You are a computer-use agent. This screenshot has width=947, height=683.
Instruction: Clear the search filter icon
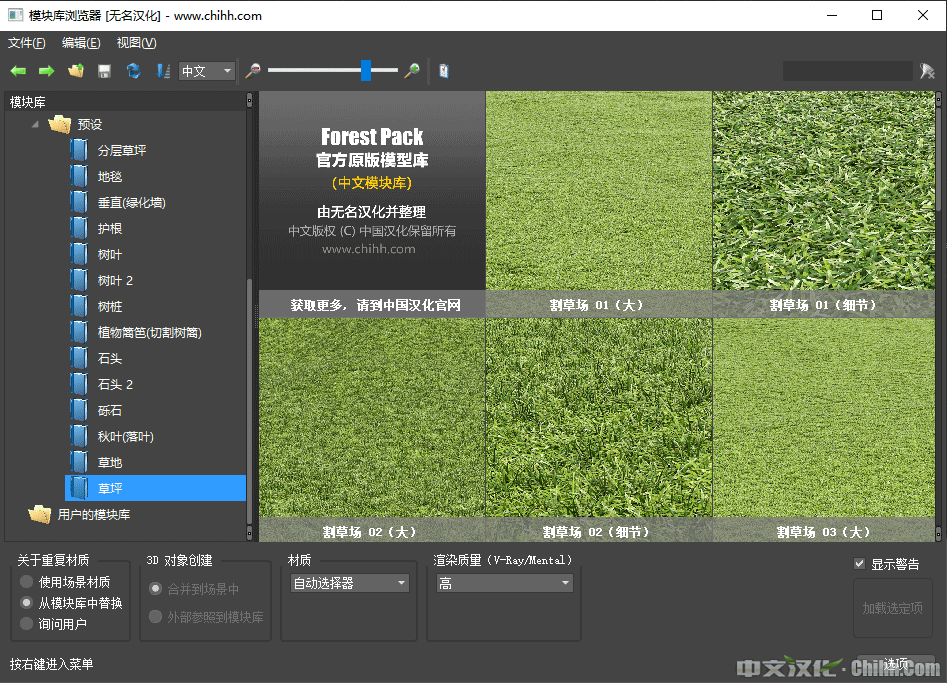click(927, 71)
